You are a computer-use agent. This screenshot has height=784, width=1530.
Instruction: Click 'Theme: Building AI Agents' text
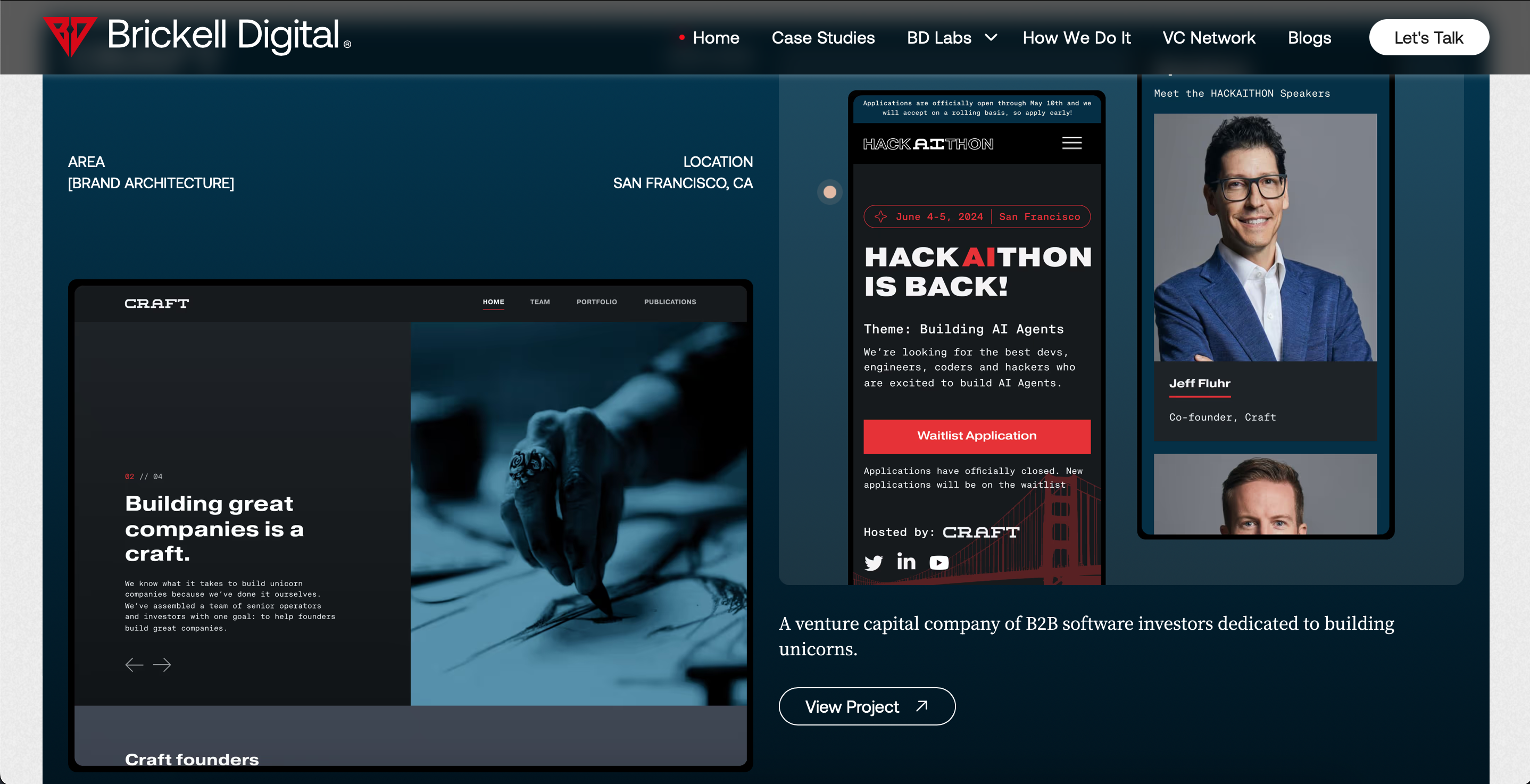click(963, 329)
